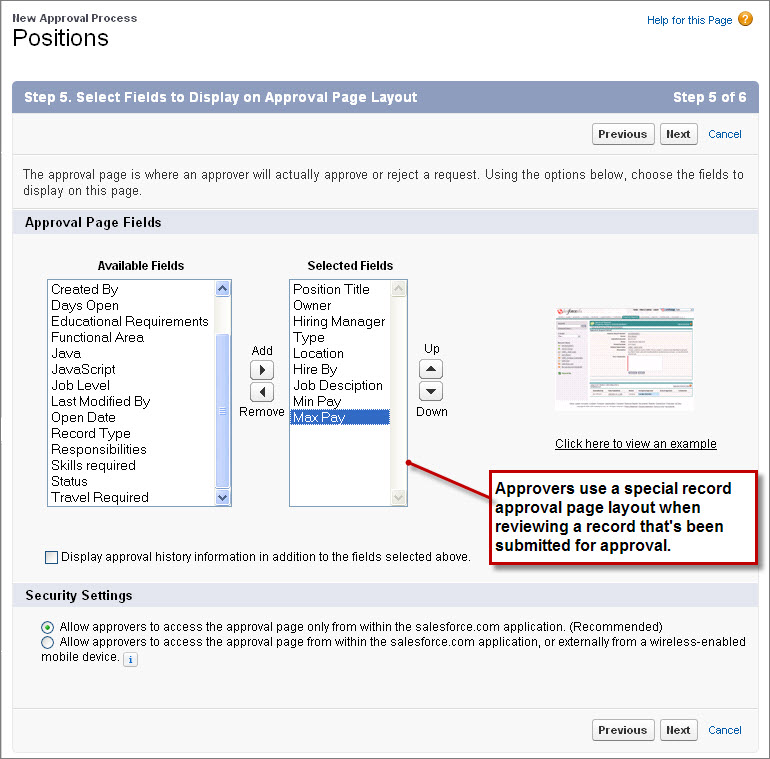The width and height of the screenshot is (770, 759).
Task: Open Help for this Page link
Action: (689, 20)
